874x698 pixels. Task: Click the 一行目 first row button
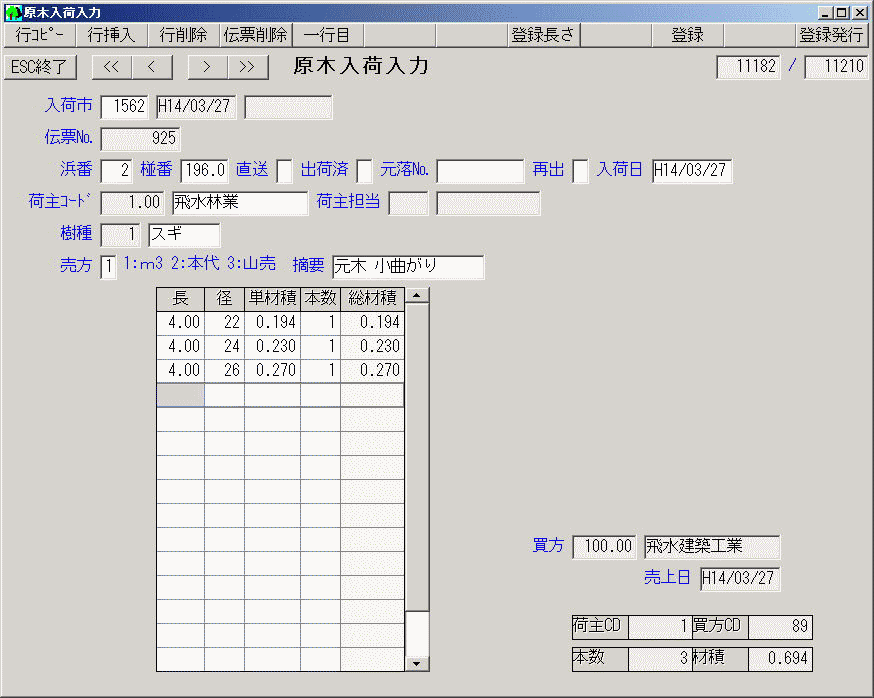point(327,35)
